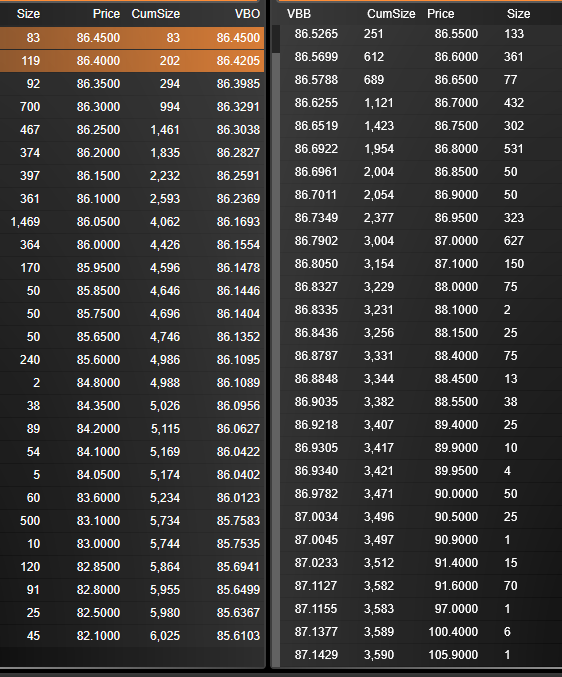Click the ask row priced 105.9000
This screenshot has height=677, width=562.
point(421,655)
